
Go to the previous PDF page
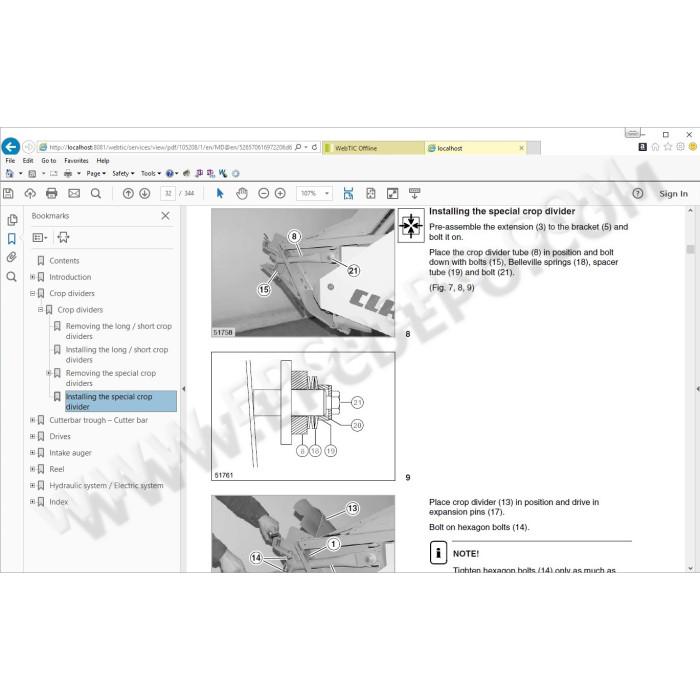pyautogui.click(x=128, y=193)
